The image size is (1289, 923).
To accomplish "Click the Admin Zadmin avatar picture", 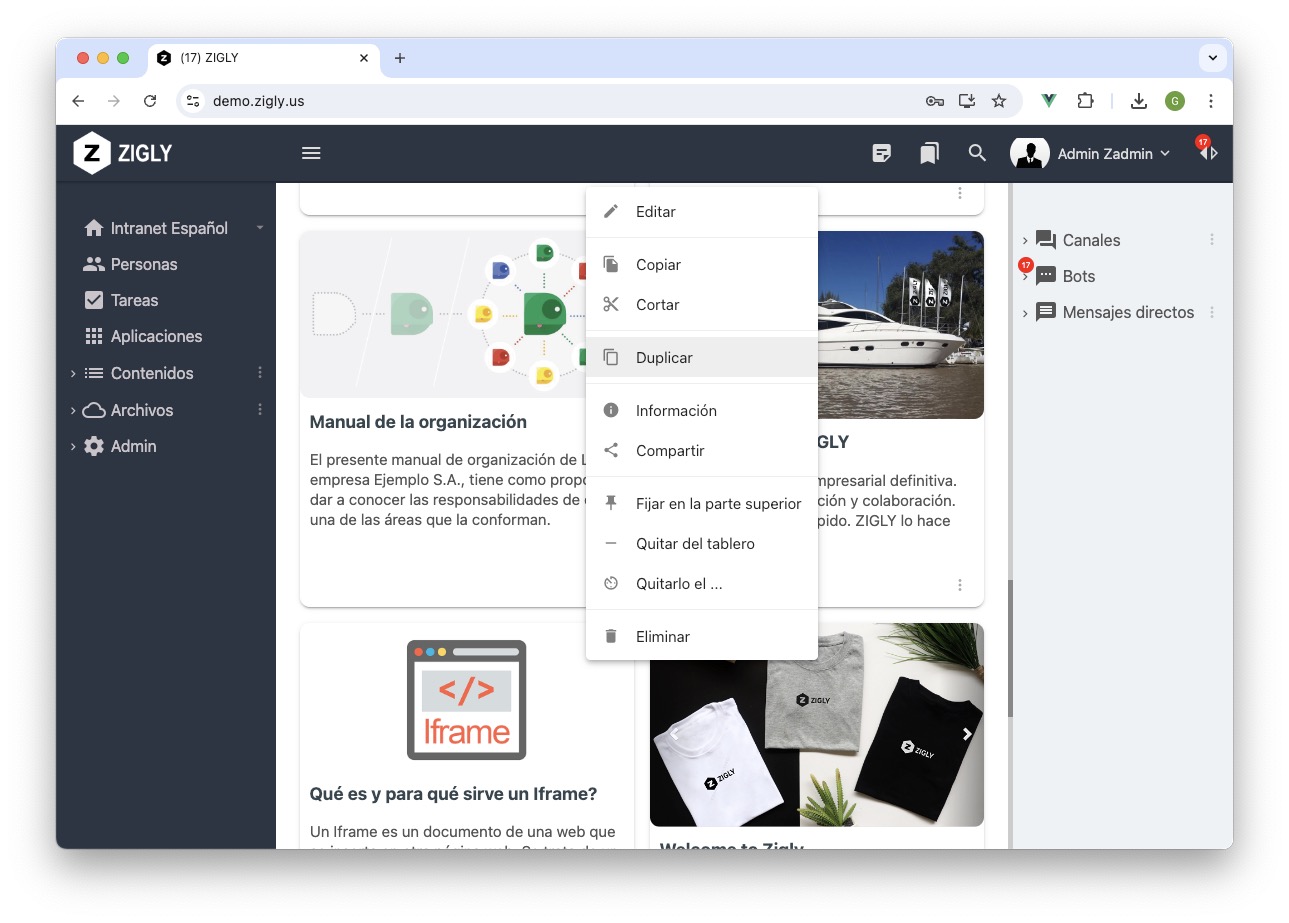I will (x=1029, y=153).
